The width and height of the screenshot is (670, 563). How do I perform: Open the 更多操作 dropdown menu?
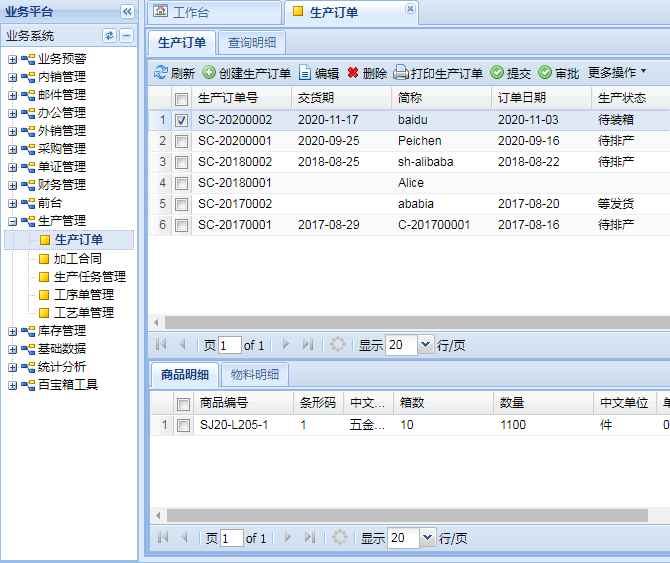point(617,73)
